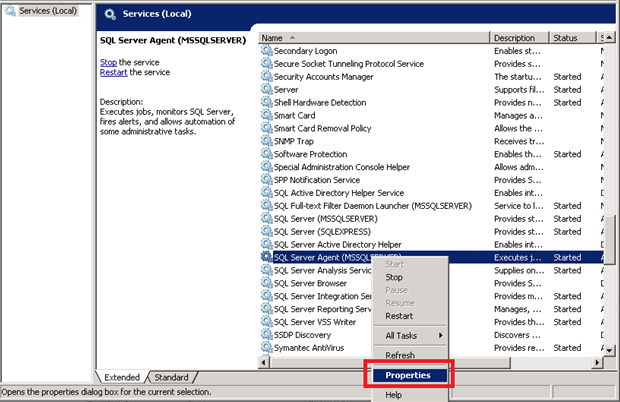Screen dimensions: 620x402
Task: Click the Services (Local) header gear icon
Action: point(110,14)
